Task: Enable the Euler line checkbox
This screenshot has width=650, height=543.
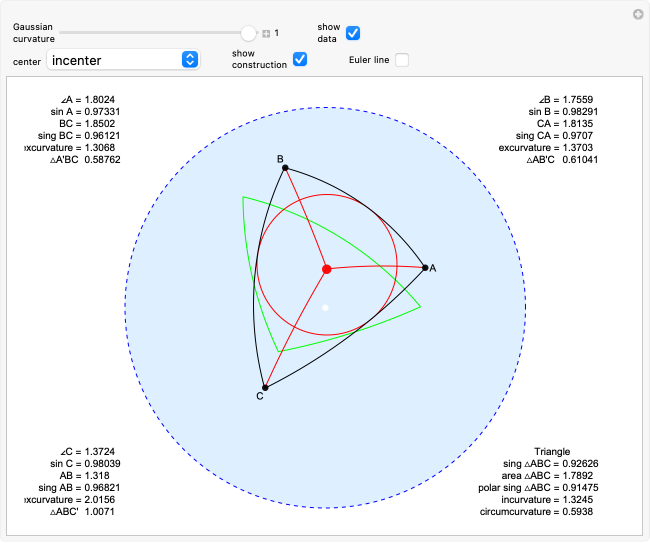Action: tap(401, 60)
